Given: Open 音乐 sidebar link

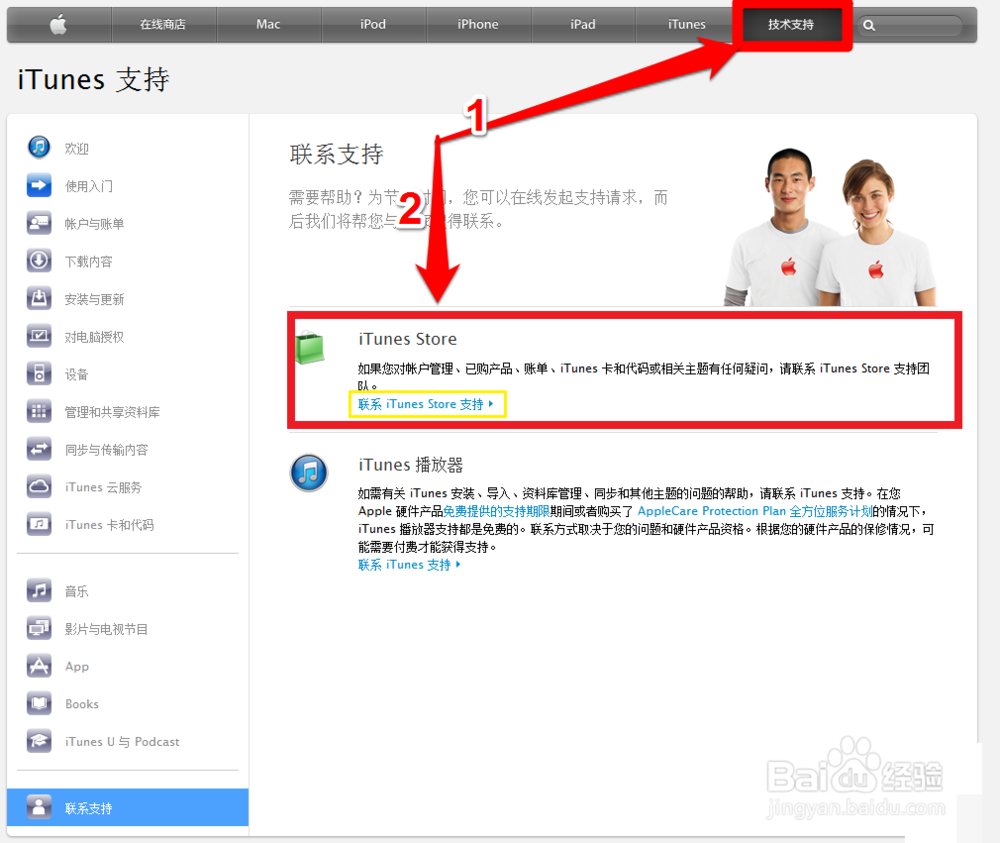Looking at the screenshot, I should click(x=77, y=591).
